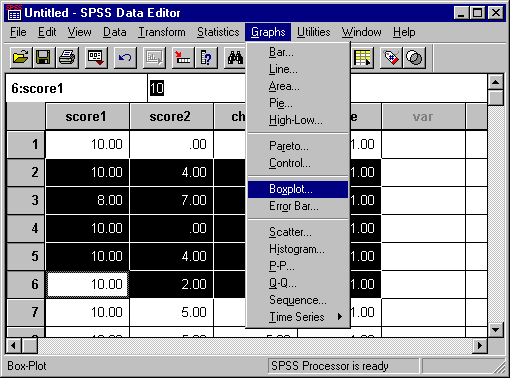The height and width of the screenshot is (378, 510).
Task: Click the vertical scrollbar thumb
Action: tap(496, 98)
